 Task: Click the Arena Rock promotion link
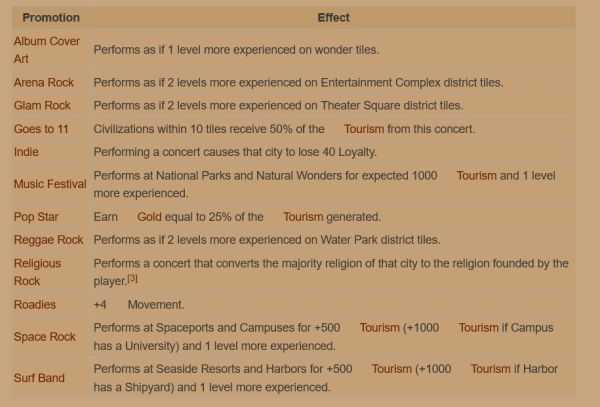tap(43, 82)
